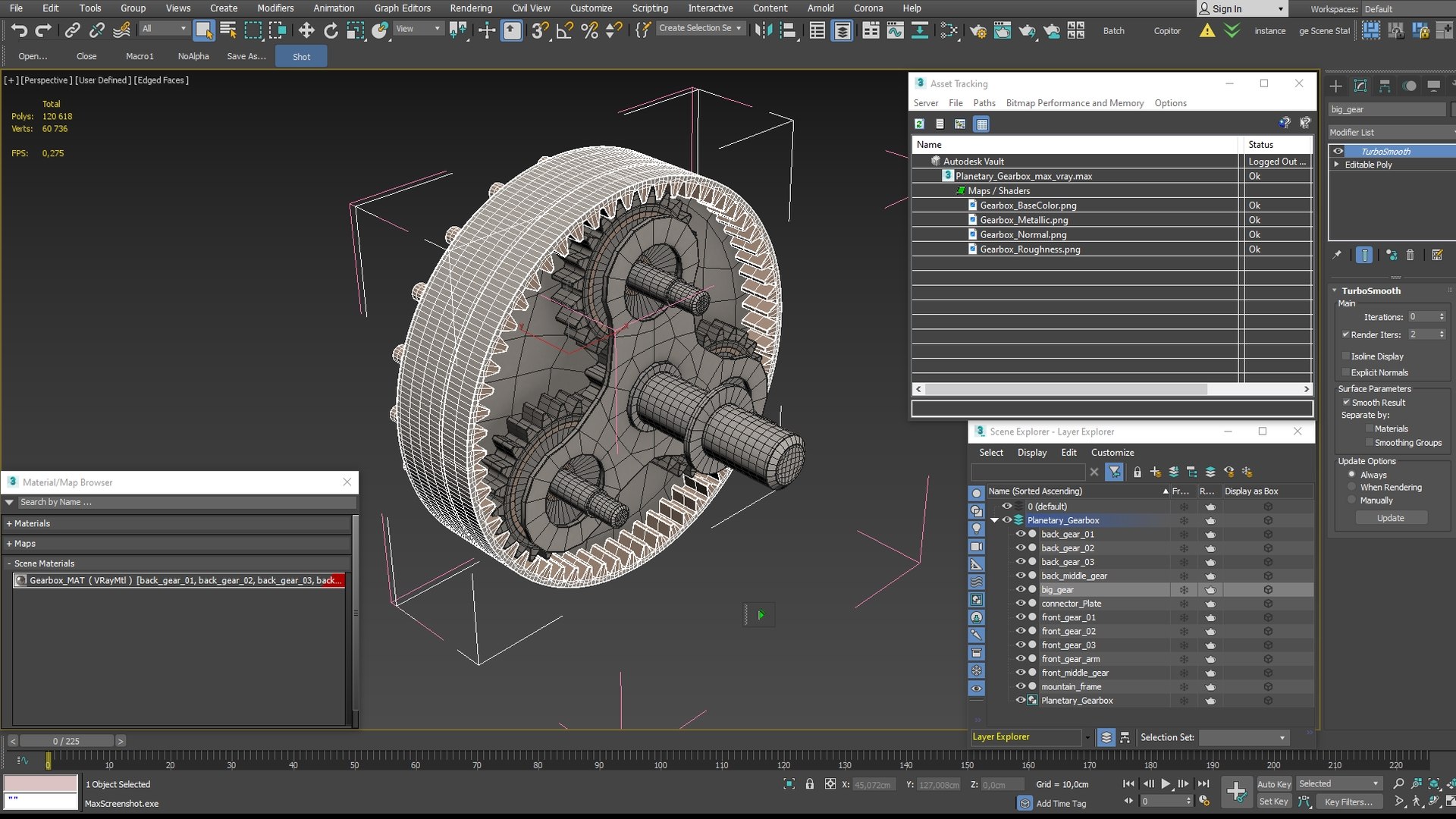The image size is (1456, 819).
Task: Collapse the Scene Materials group
Action: coord(9,564)
